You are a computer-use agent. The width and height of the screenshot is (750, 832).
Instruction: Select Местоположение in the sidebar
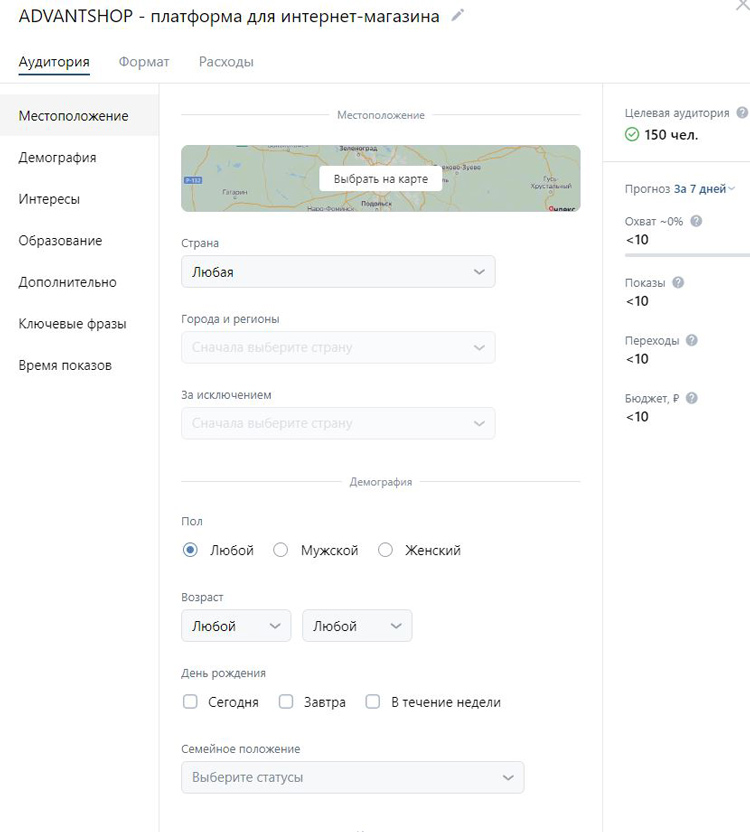tap(79, 116)
